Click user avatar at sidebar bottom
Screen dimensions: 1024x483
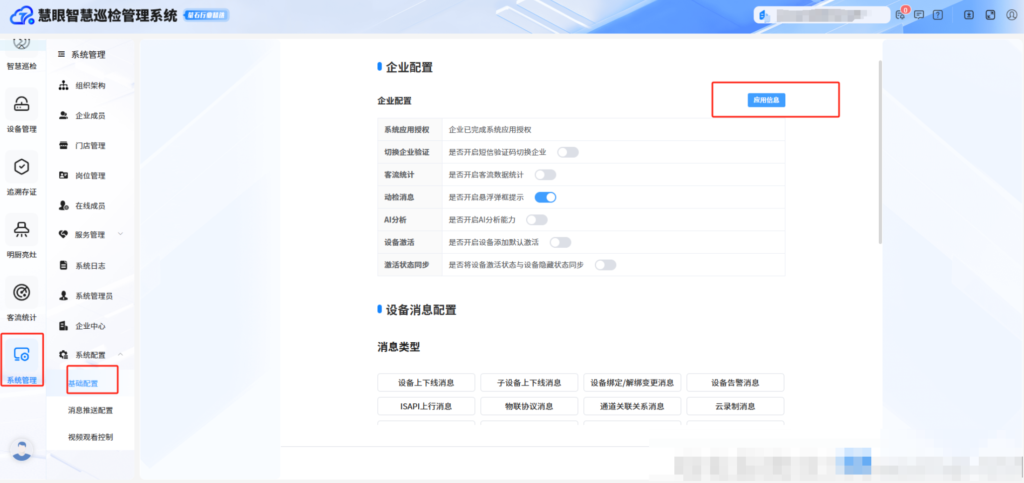22,449
